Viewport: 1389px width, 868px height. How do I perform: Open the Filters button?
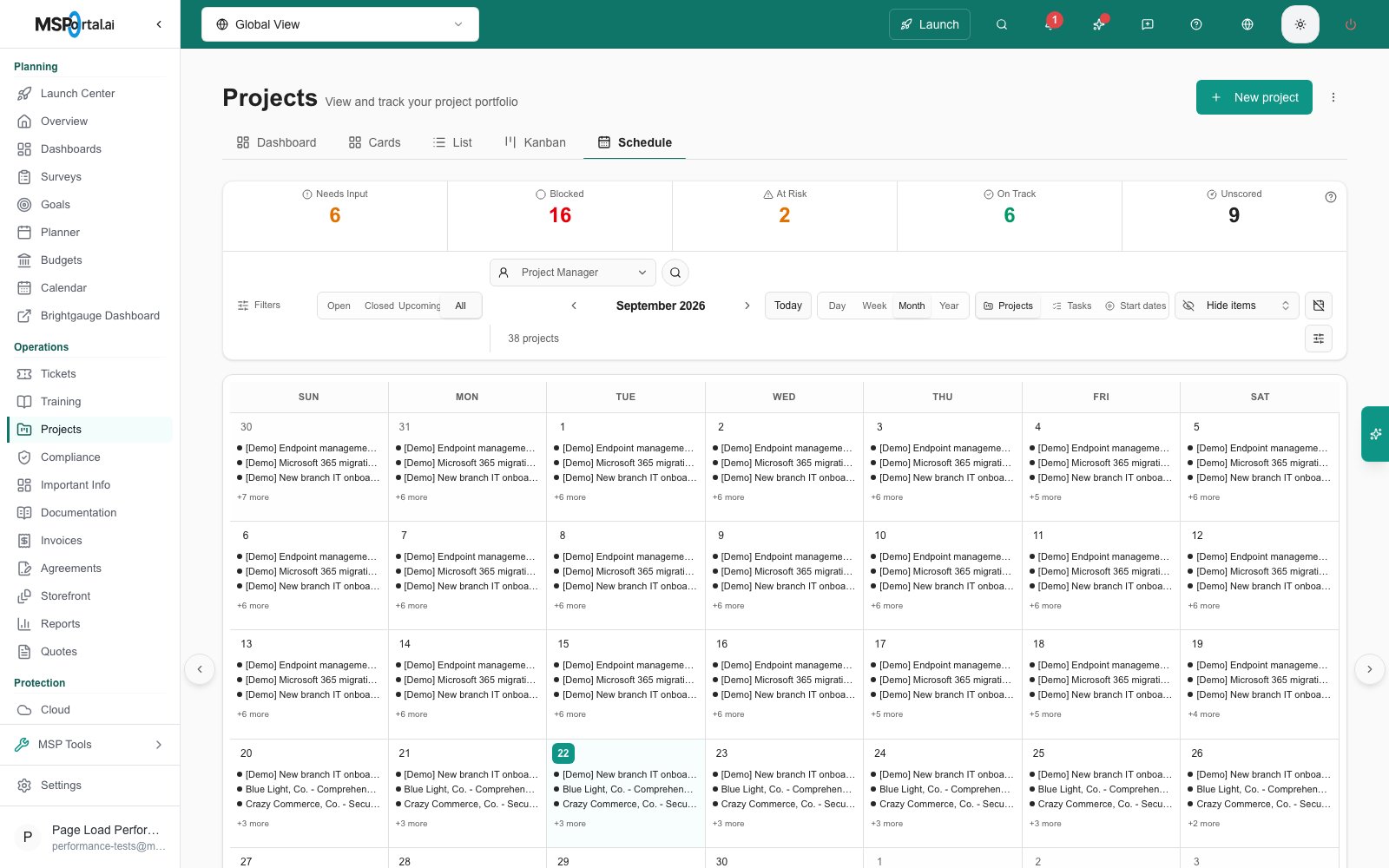[x=260, y=306]
